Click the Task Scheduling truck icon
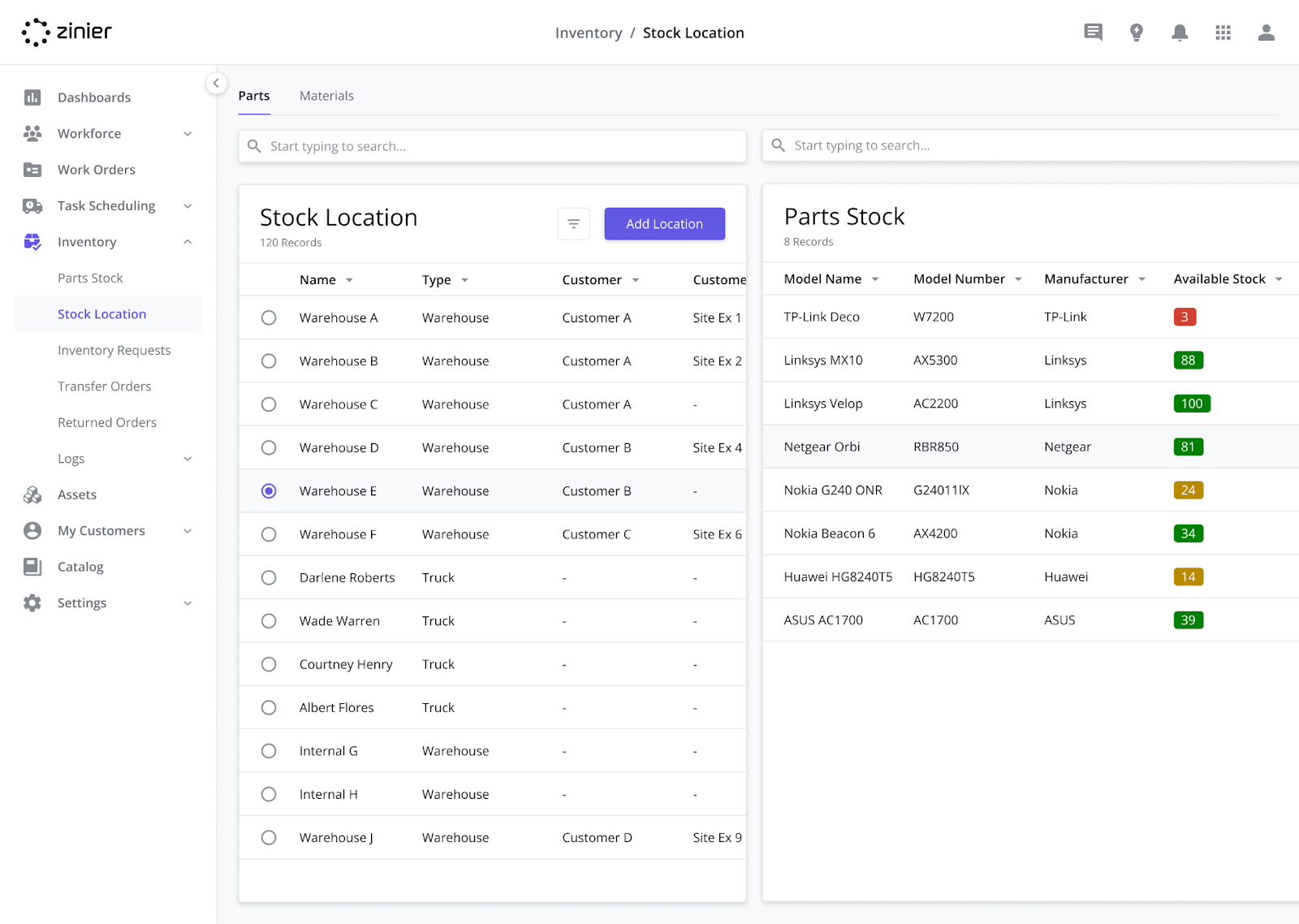This screenshot has width=1299, height=924. (x=32, y=206)
